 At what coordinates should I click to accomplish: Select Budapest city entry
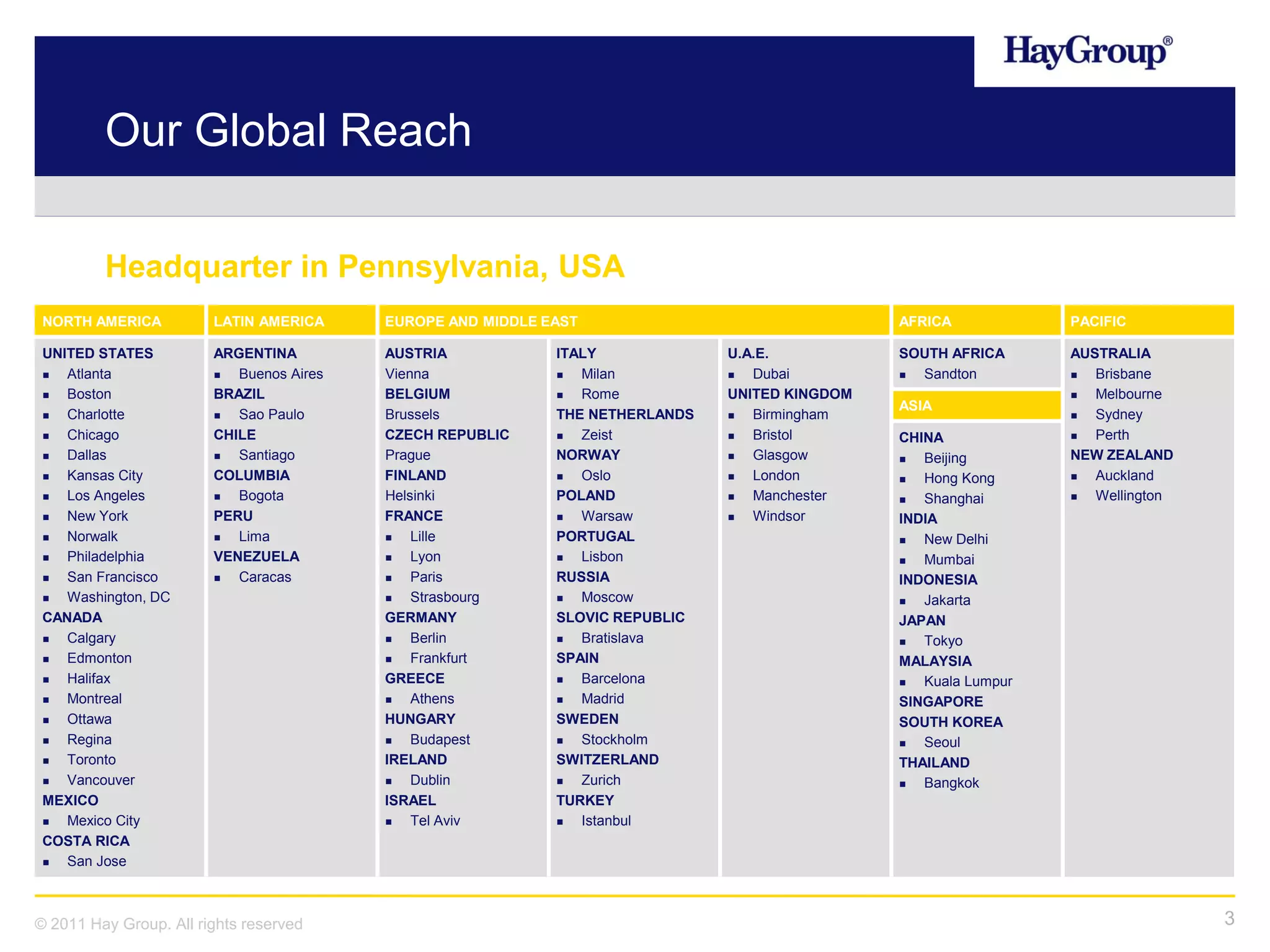(440, 739)
